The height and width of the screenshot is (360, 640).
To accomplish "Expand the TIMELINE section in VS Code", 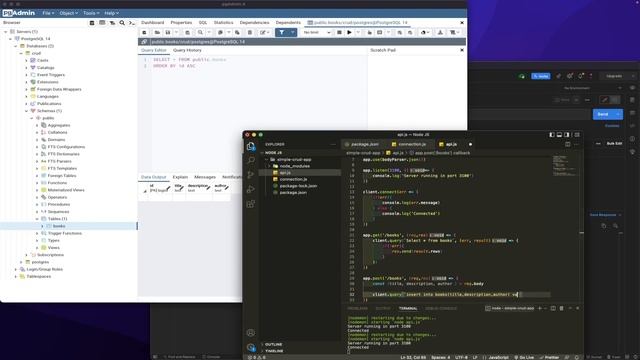I will pos(274,351).
